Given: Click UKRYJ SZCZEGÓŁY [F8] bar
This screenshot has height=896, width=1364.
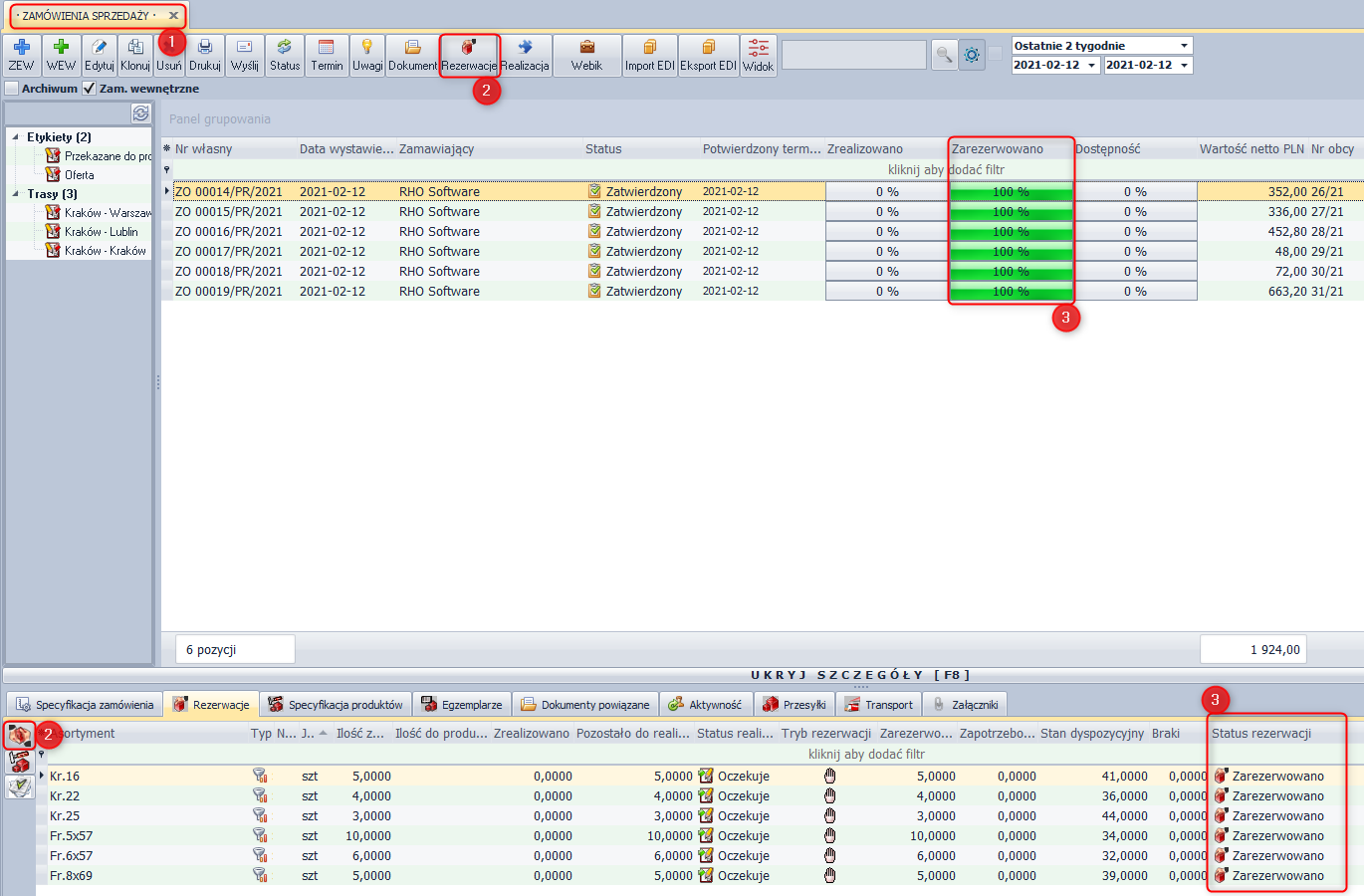Looking at the screenshot, I should coord(860,675).
